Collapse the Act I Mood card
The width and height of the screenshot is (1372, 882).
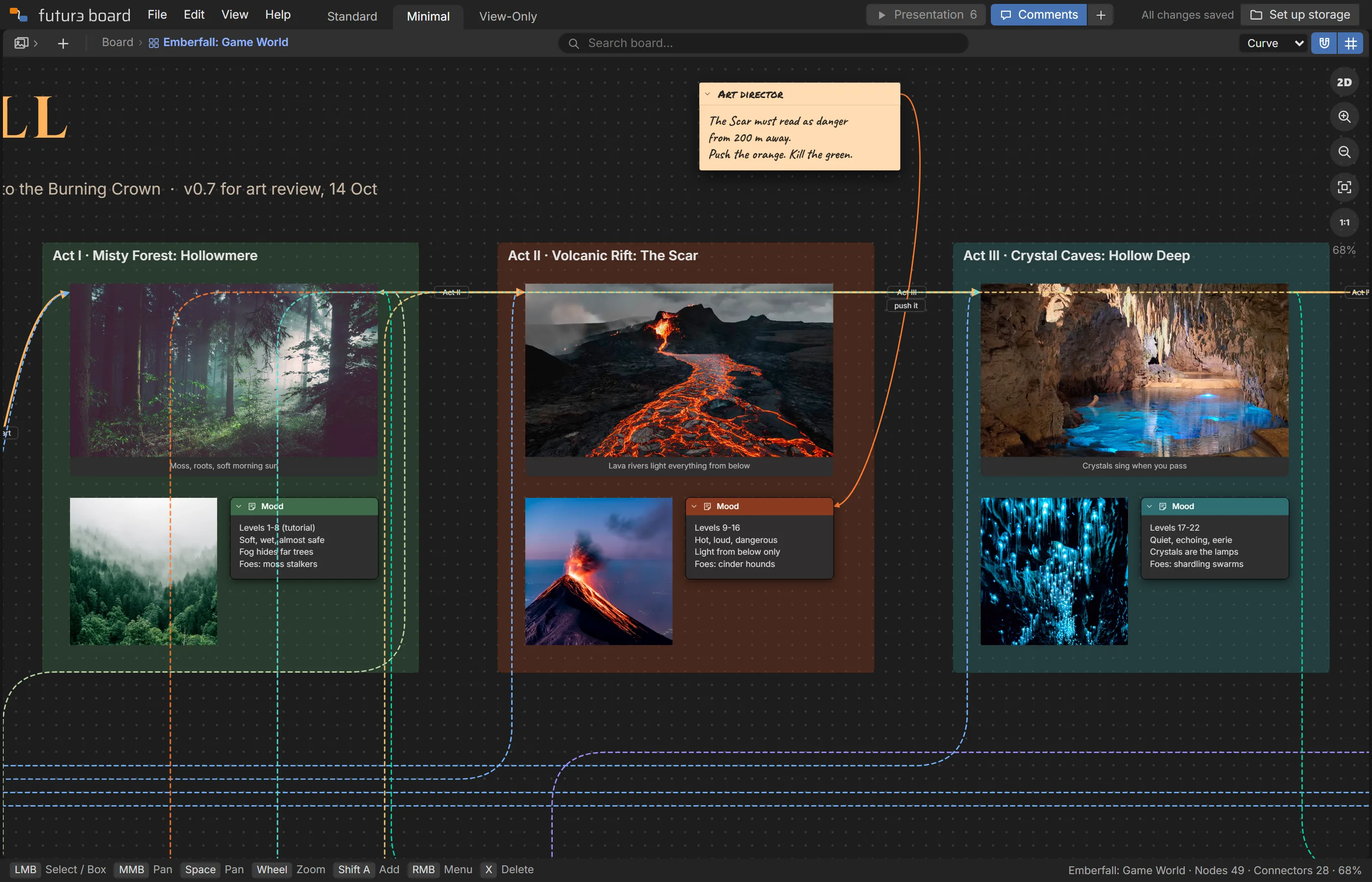239,506
